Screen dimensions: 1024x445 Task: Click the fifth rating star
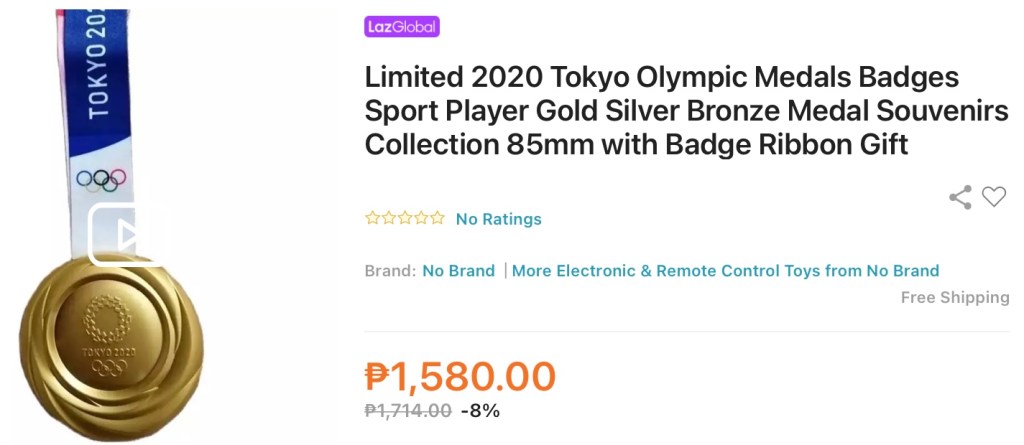[x=437, y=218]
